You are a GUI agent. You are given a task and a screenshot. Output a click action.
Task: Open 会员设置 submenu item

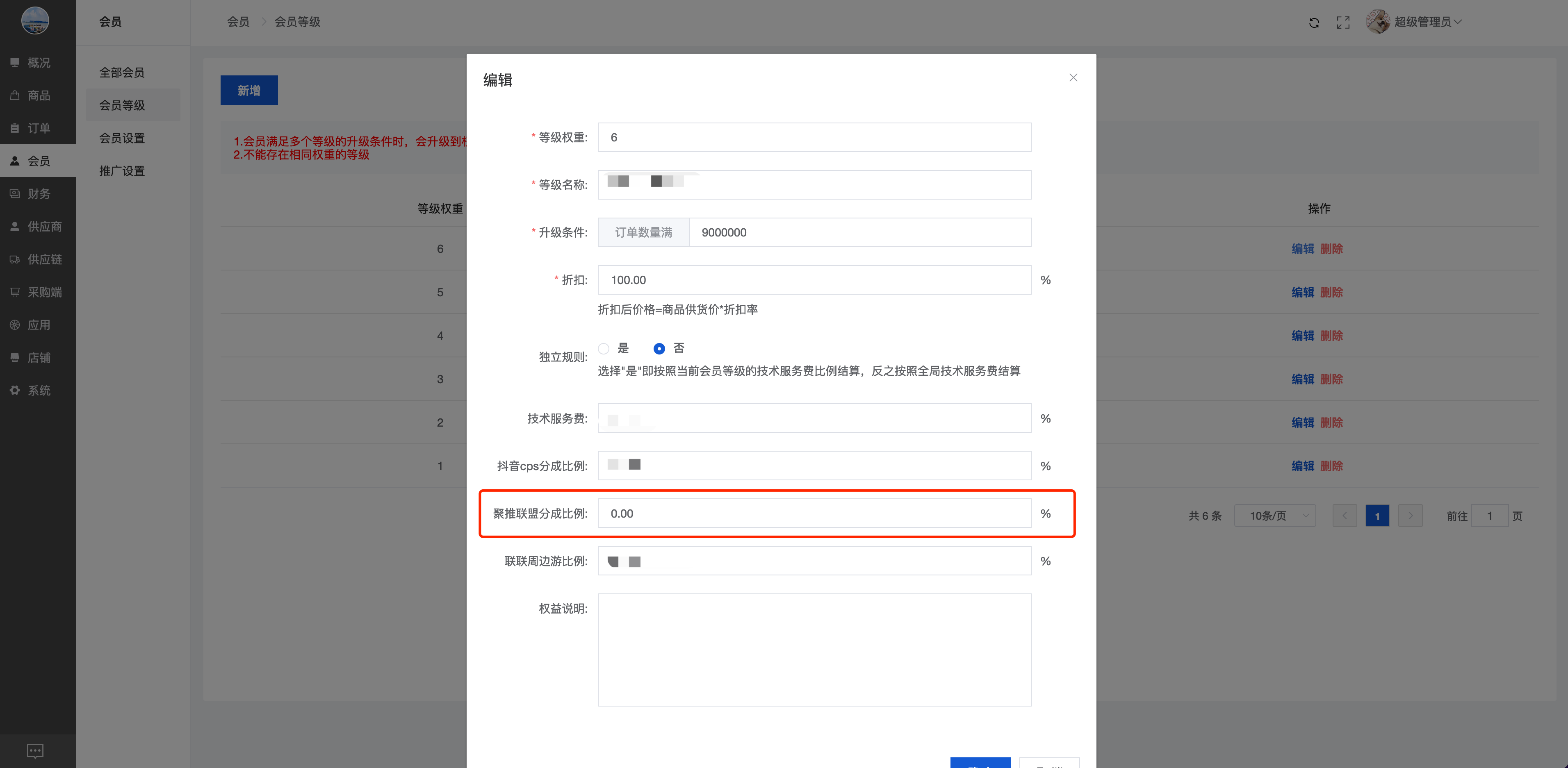pos(122,138)
